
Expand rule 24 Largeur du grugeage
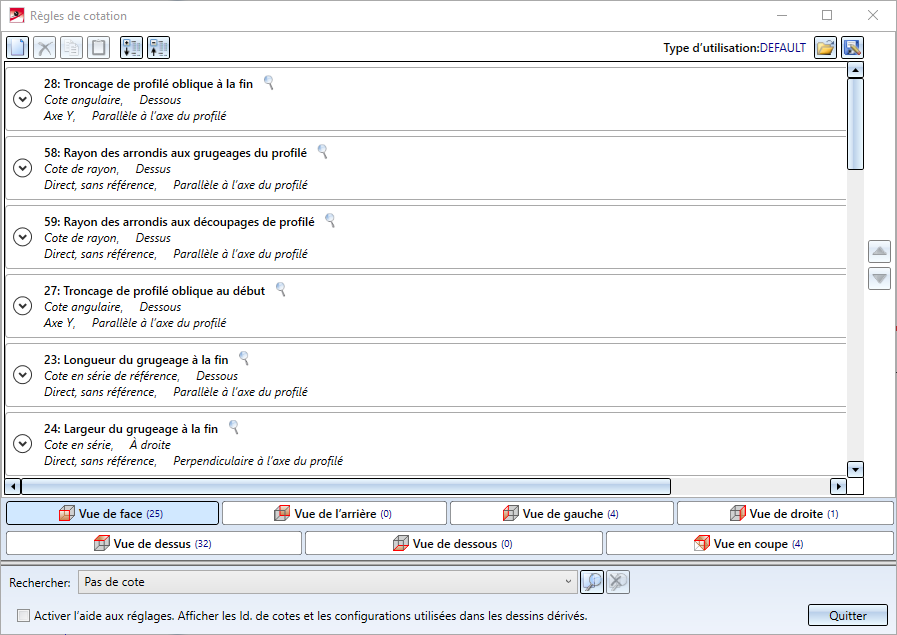point(22,443)
